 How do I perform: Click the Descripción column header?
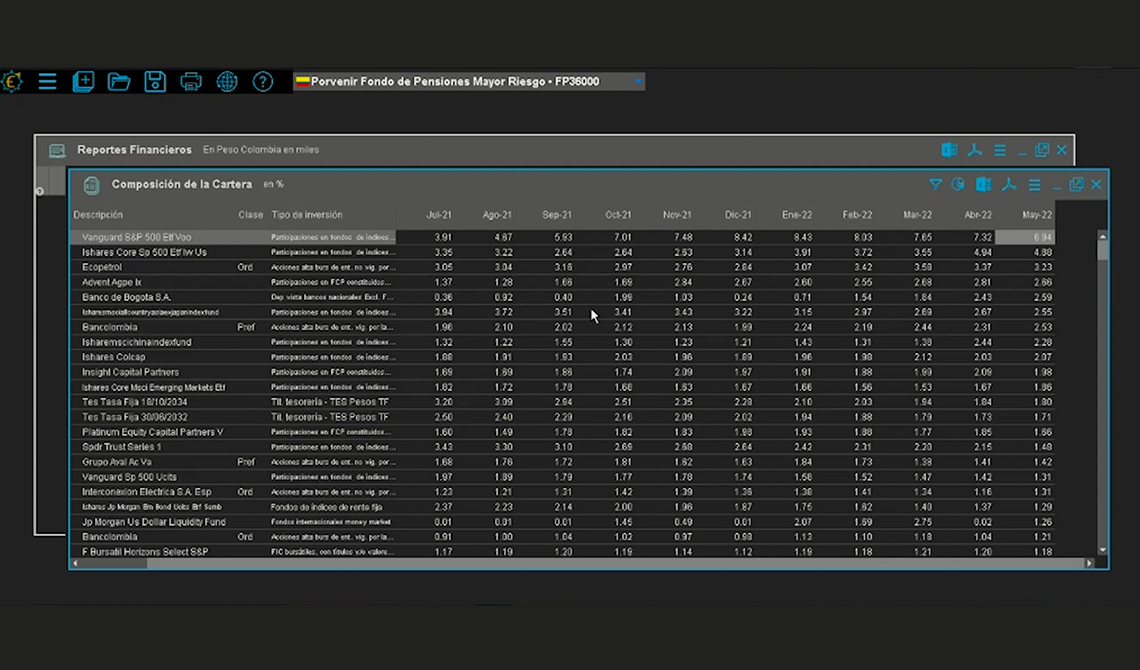pos(98,215)
